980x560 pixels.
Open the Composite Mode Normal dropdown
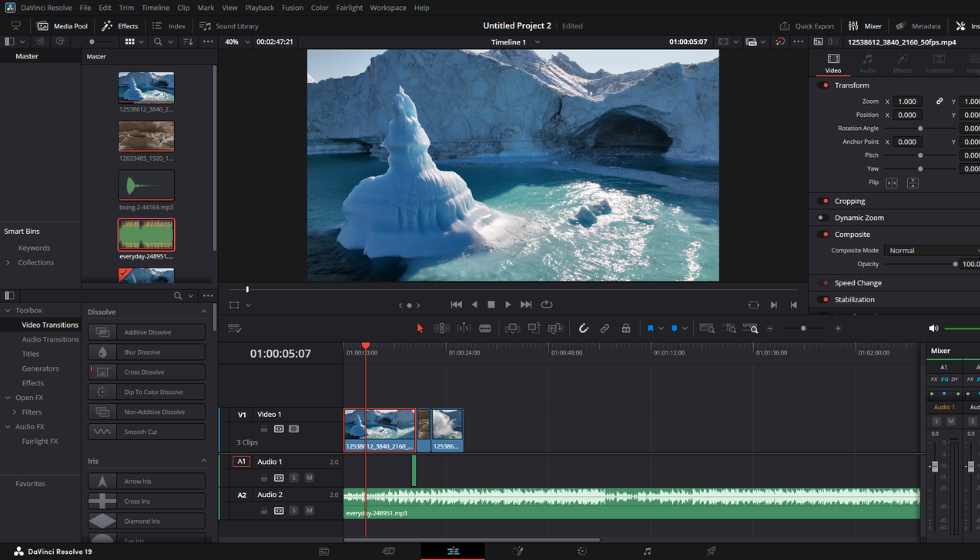coord(932,250)
